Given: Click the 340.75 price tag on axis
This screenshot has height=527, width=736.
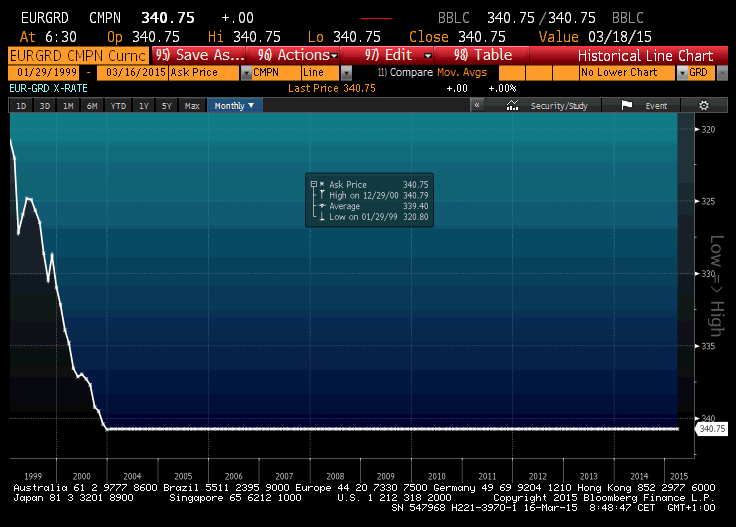Looking at the screenshot, I should [712, 428].
